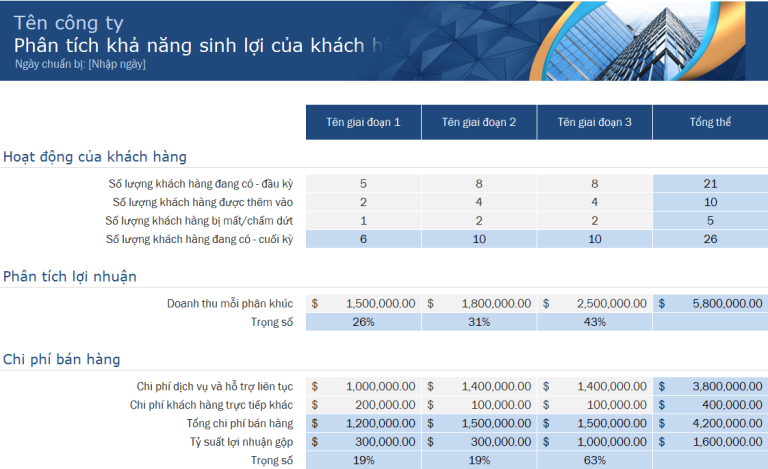Select the 'Phân tích lợi nhuận' section heading

tap(70, 276)
